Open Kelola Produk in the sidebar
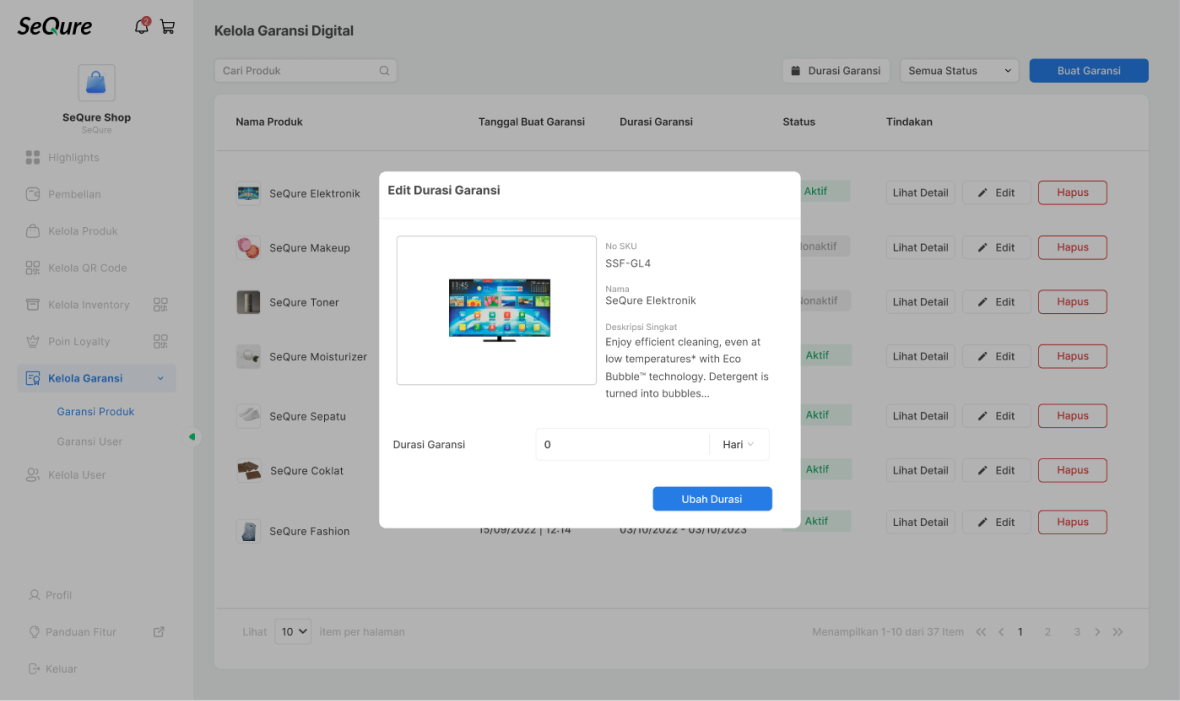Screen dimensions: 1180x701 click(x=83, y=231)
